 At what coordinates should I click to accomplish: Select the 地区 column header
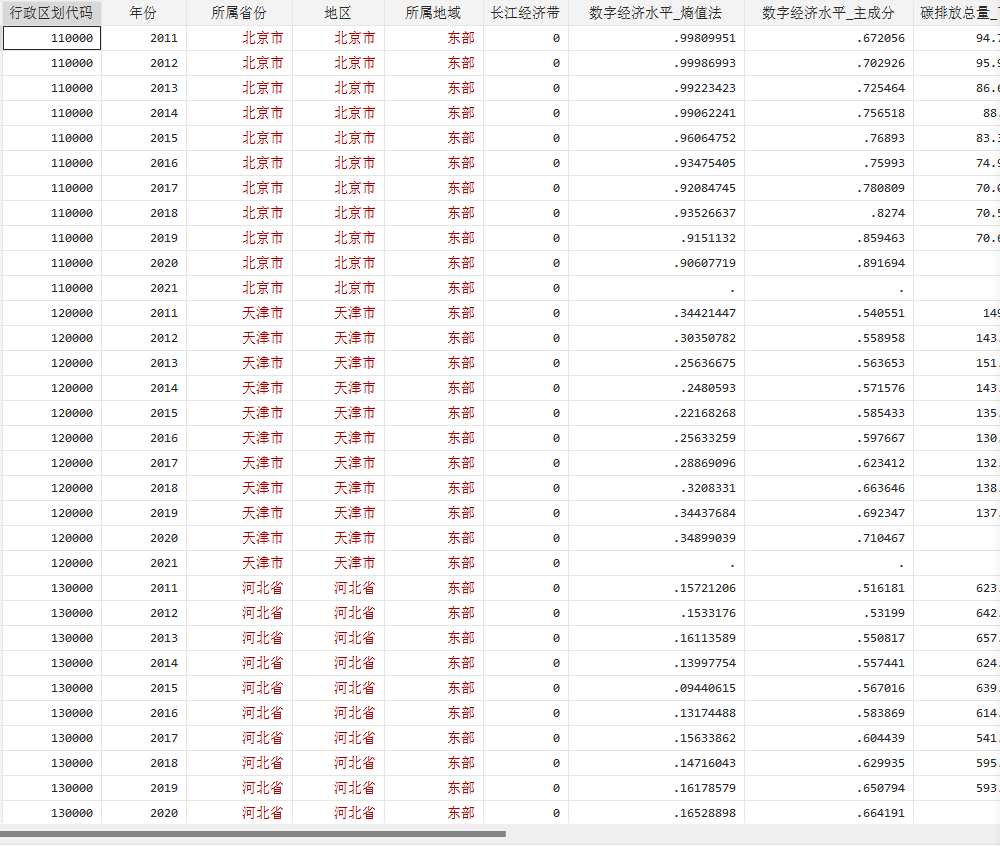338,13
